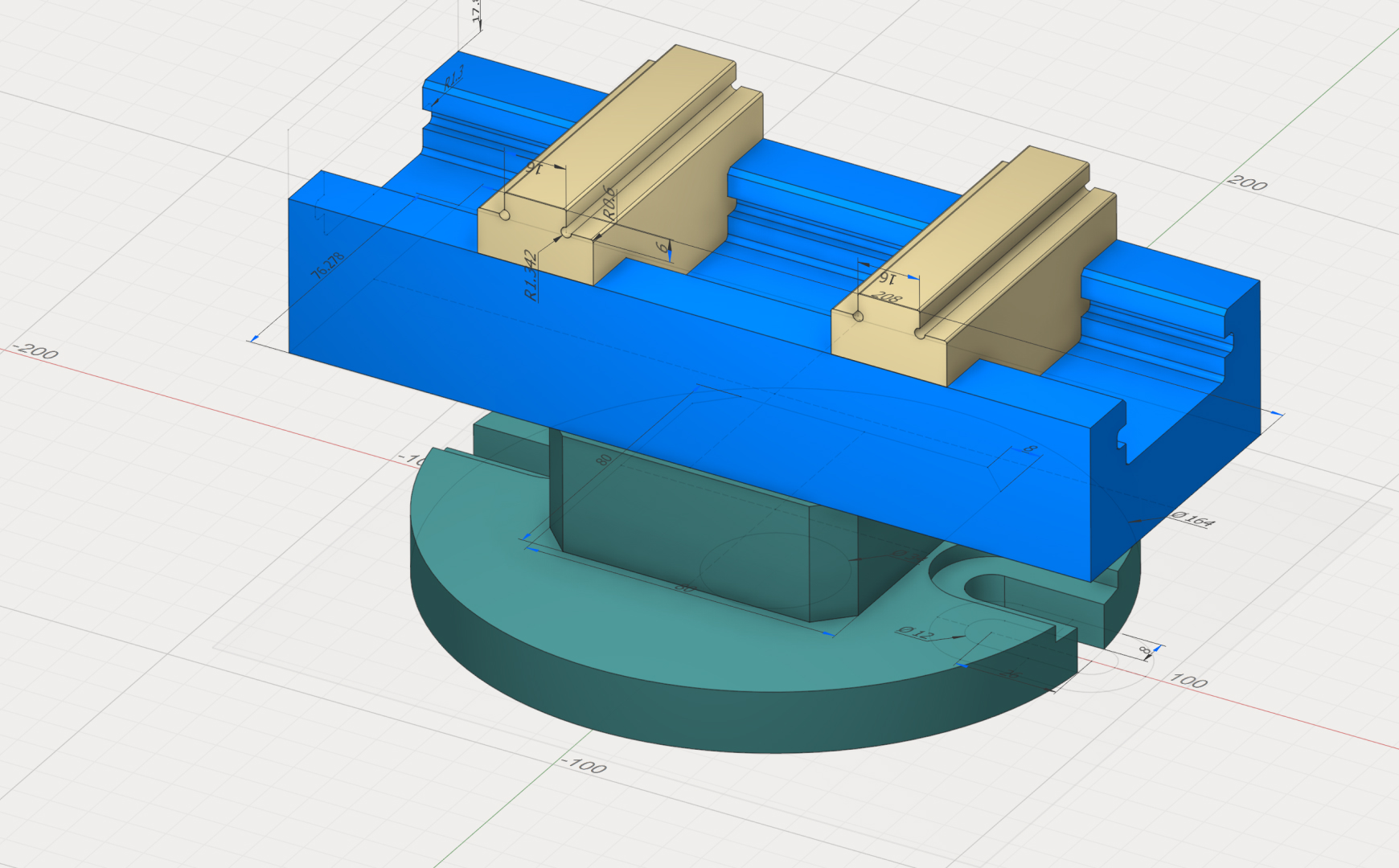Select the R0.6 fillet dimension
Viewport: 1399px width, 868px height.
(x=609, y=203)
